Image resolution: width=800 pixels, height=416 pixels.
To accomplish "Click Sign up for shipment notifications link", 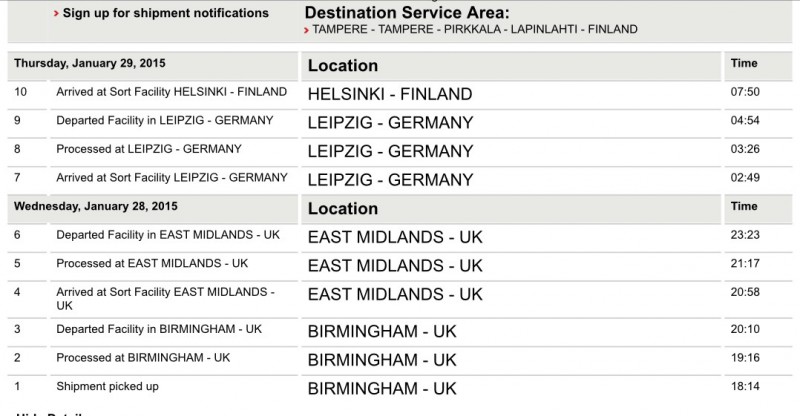I will click(x=165, y=14).
